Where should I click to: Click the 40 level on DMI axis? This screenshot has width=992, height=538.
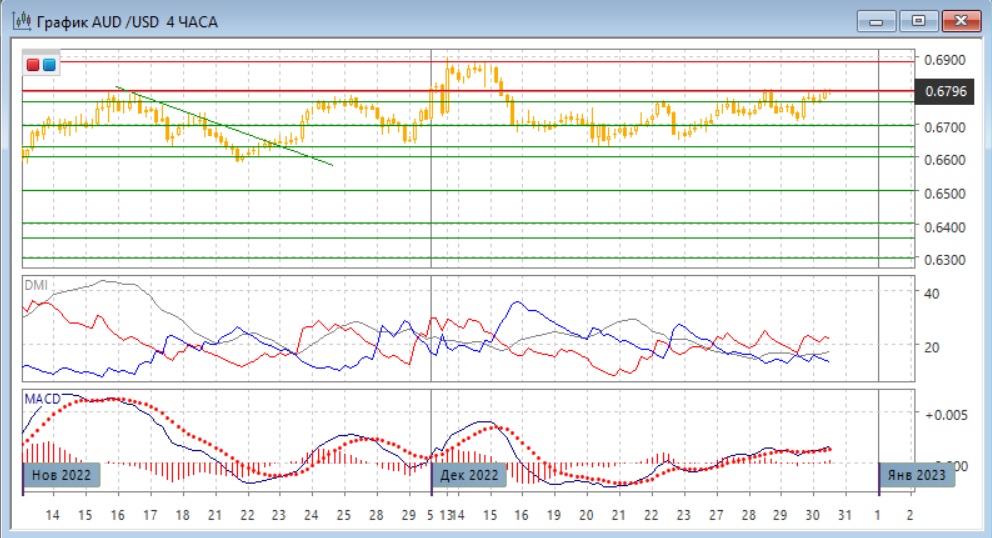[x=935, y=293]
